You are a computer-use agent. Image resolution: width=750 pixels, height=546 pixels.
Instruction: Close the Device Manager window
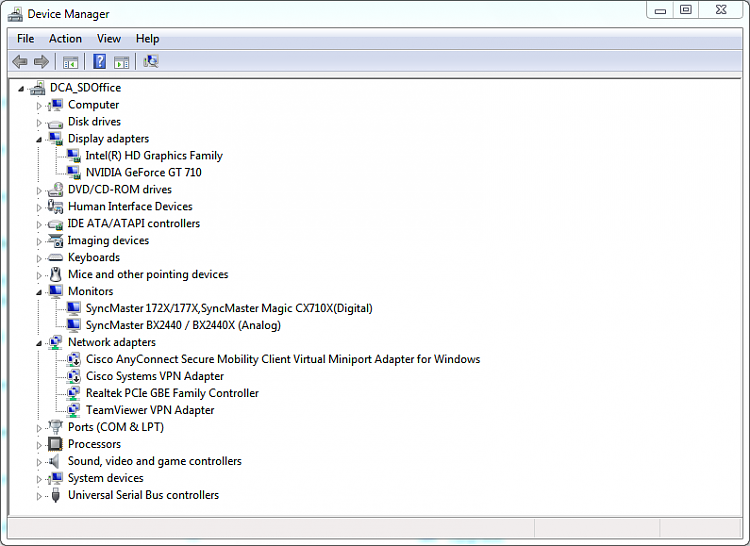721,10
